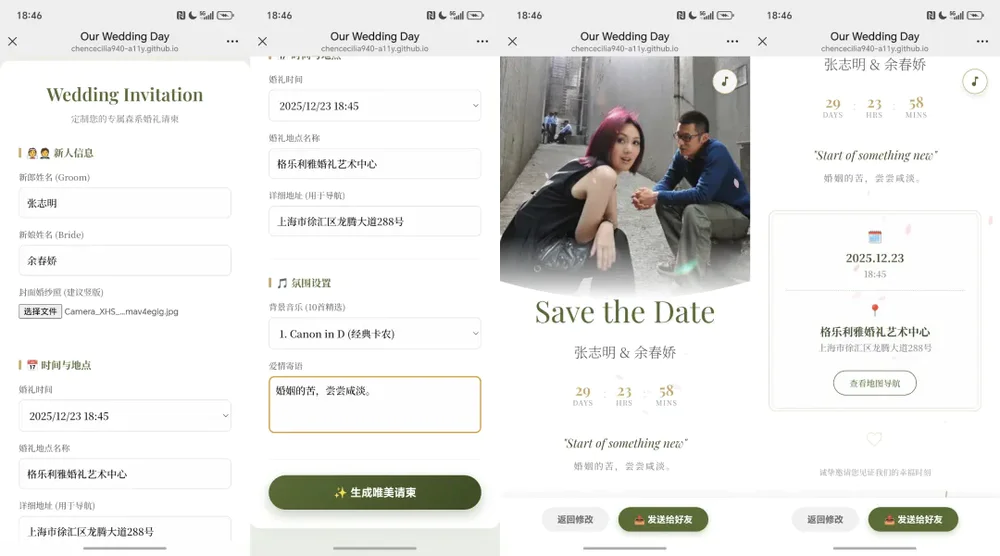This screenshot has height=556, width=1000.
Task: Click the 生成唯美请柬 generate button
Action: (x=375, y=492)
